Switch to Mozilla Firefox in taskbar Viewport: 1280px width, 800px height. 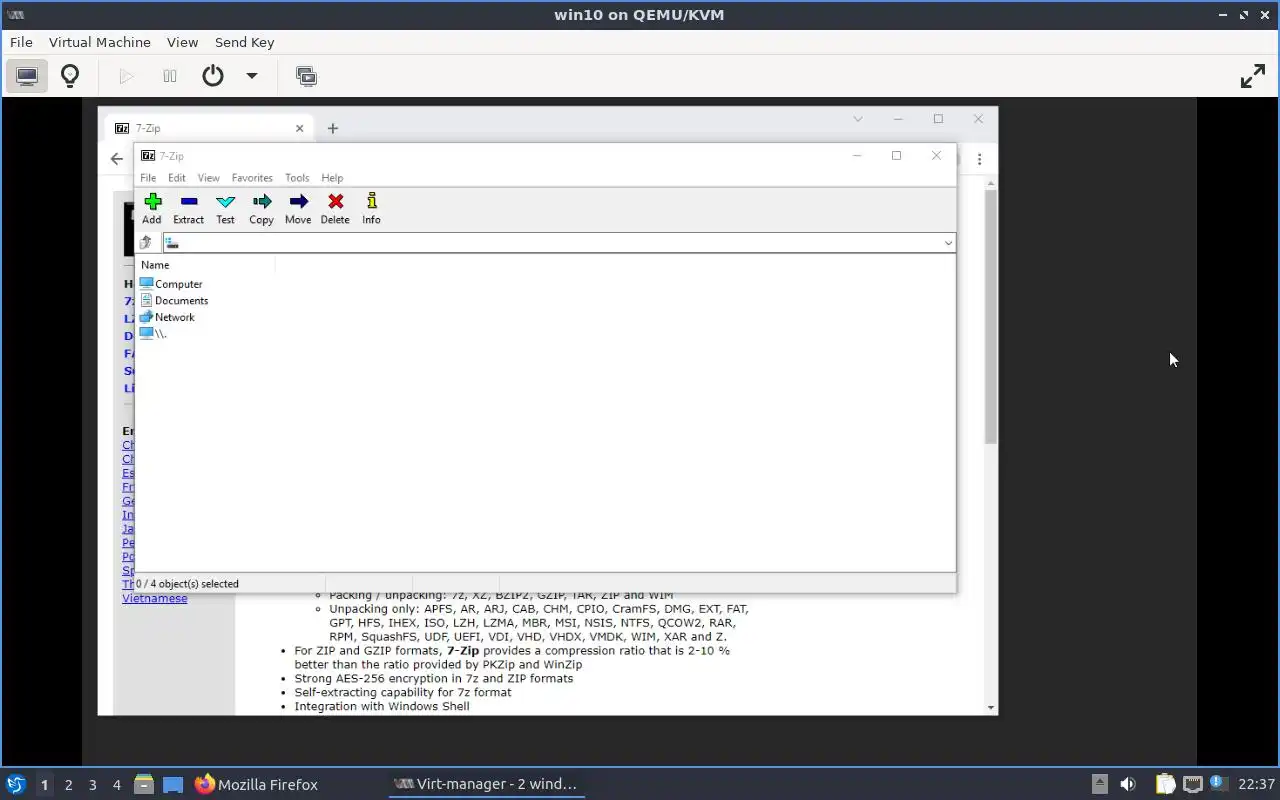[256, 785]
